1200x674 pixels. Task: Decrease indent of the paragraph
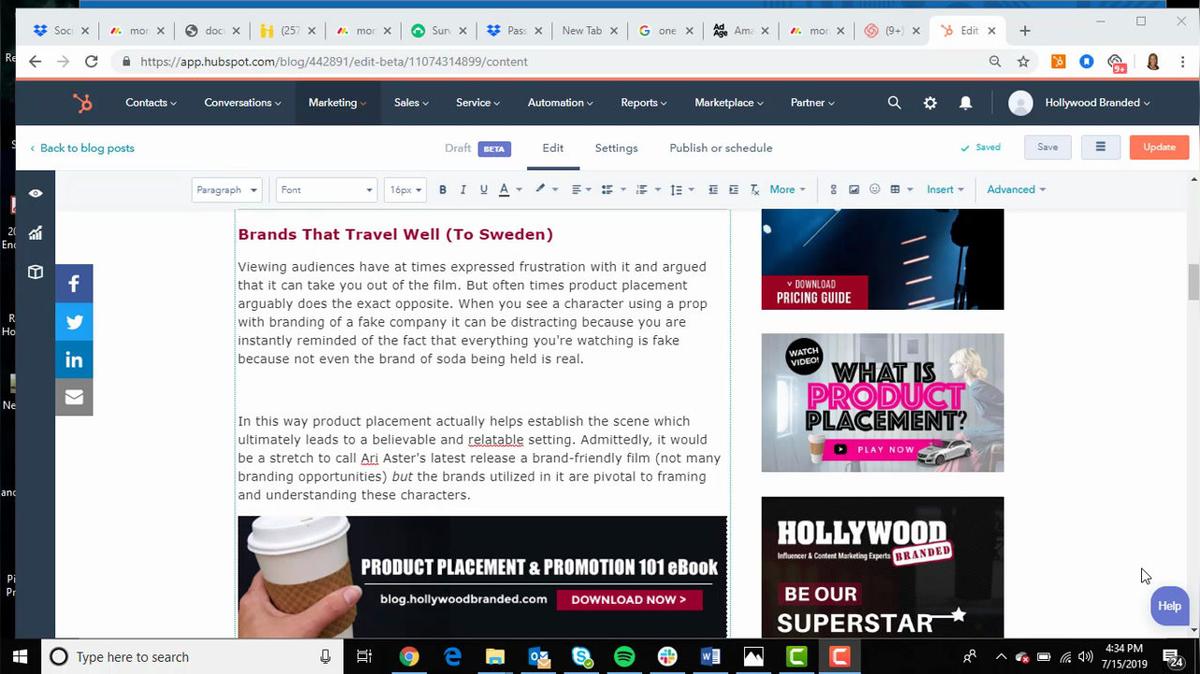[713, 189]
